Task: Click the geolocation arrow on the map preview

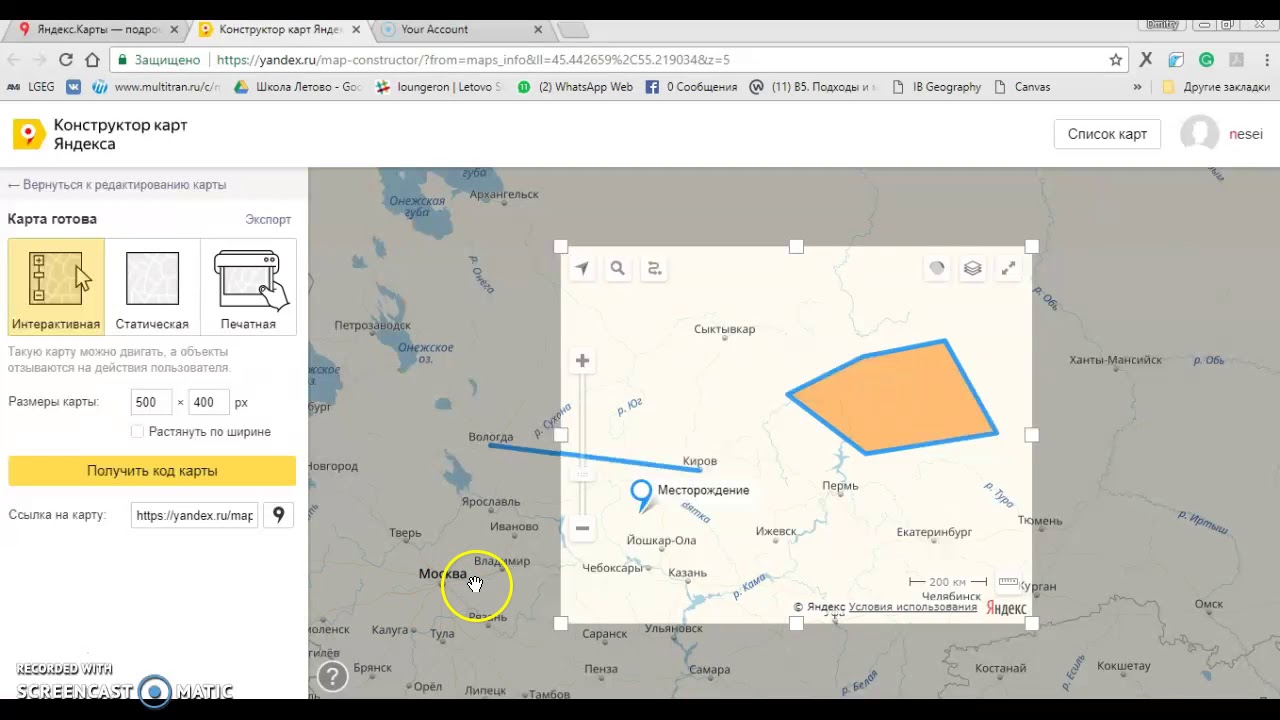Action: click(x=582, y=268)
